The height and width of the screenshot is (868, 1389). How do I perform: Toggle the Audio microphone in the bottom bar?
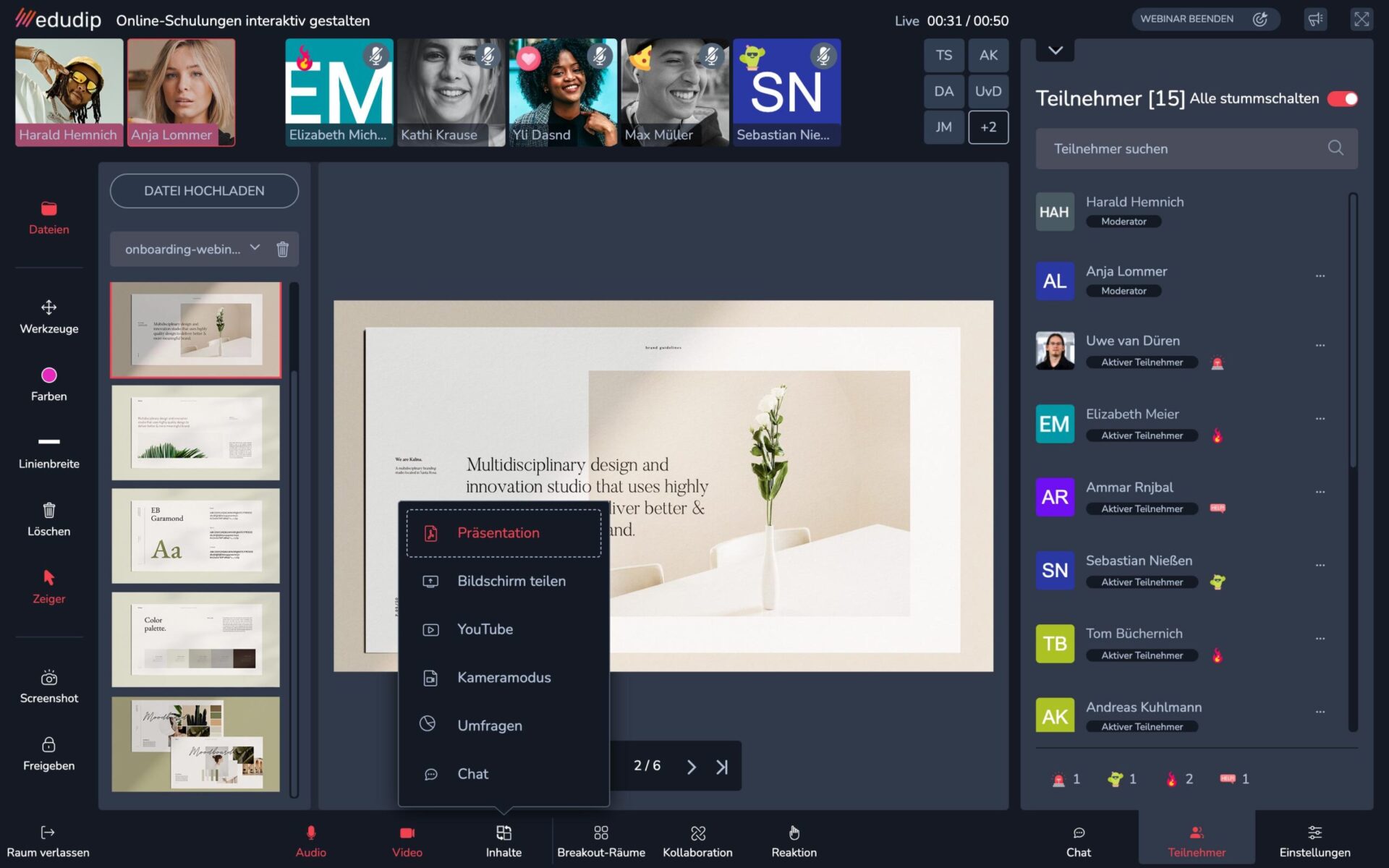tap(310, 841)
